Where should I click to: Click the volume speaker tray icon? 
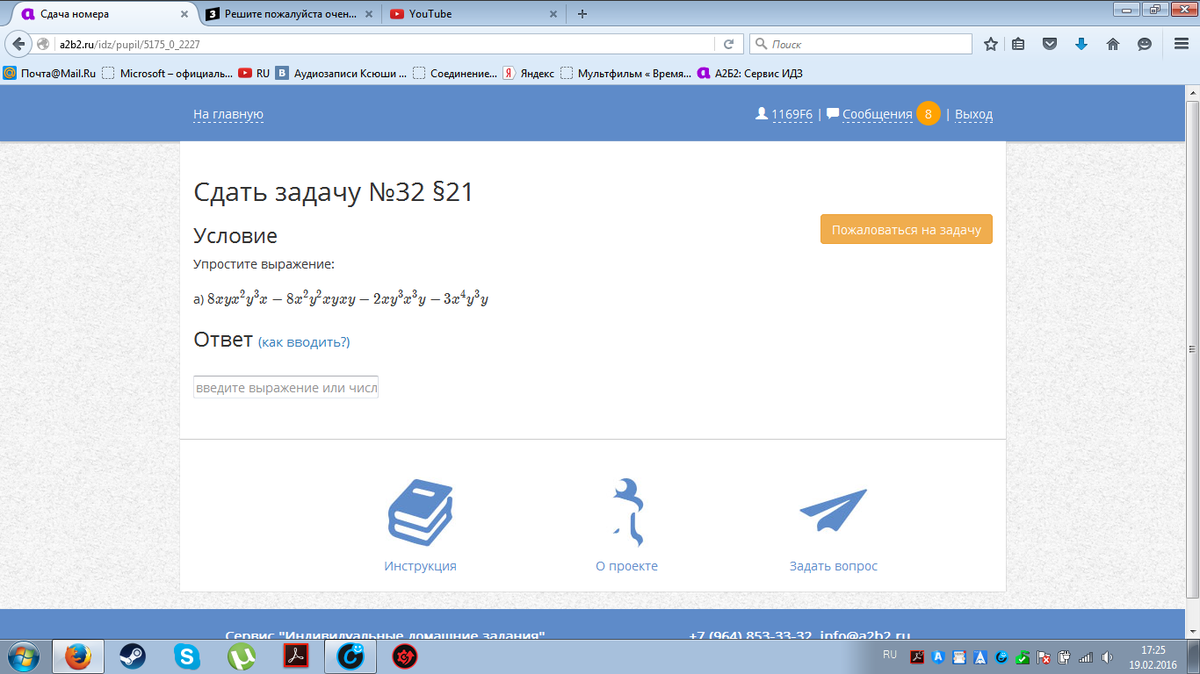[1107, 658]
